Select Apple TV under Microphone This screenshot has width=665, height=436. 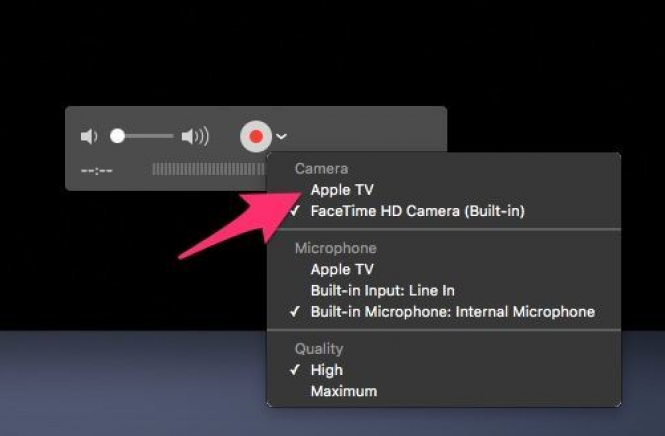click(342, 269)
